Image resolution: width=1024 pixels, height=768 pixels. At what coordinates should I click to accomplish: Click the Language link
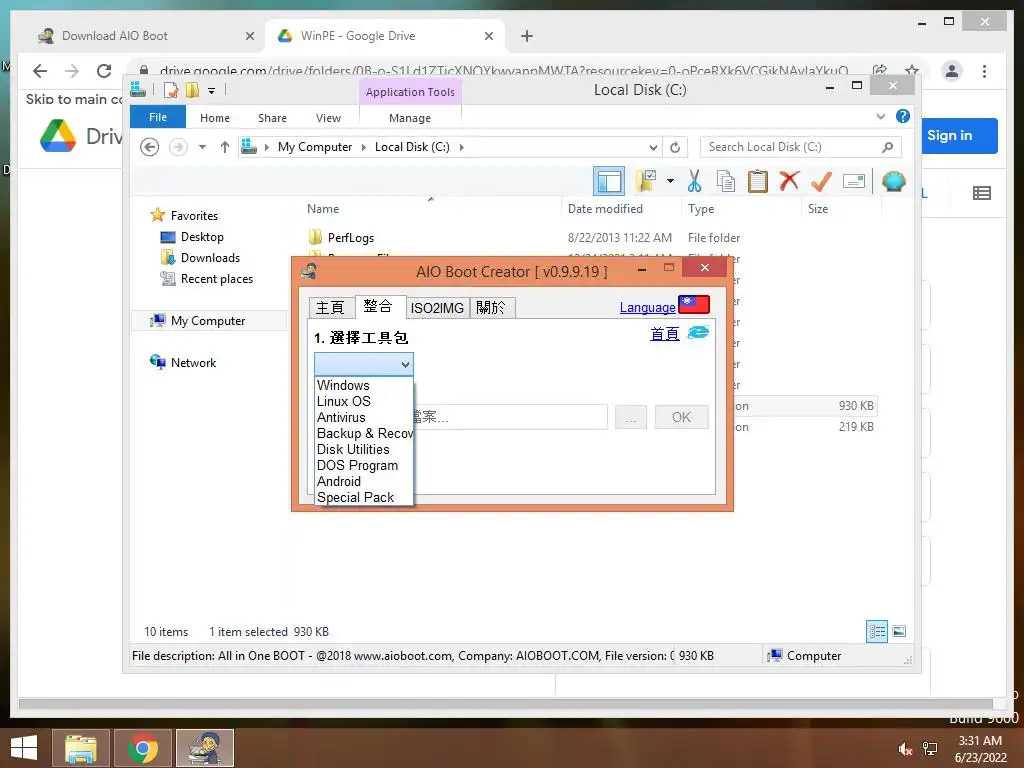pos(647,307)
